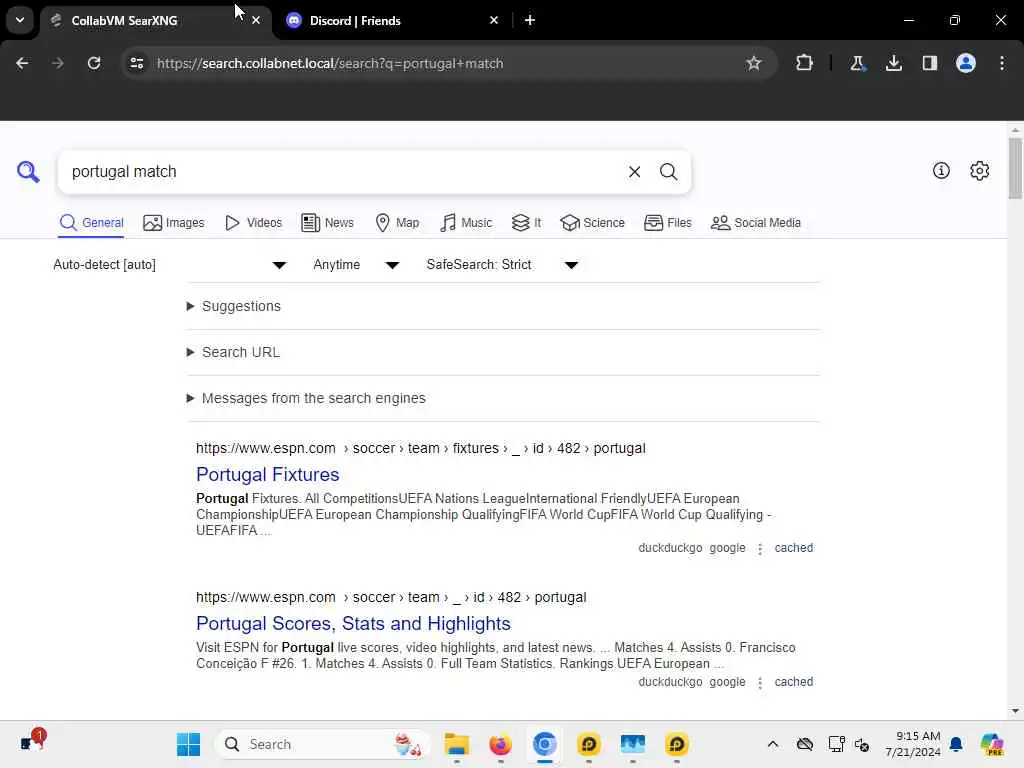Select the Social Media search category

[x=756, y=223]
